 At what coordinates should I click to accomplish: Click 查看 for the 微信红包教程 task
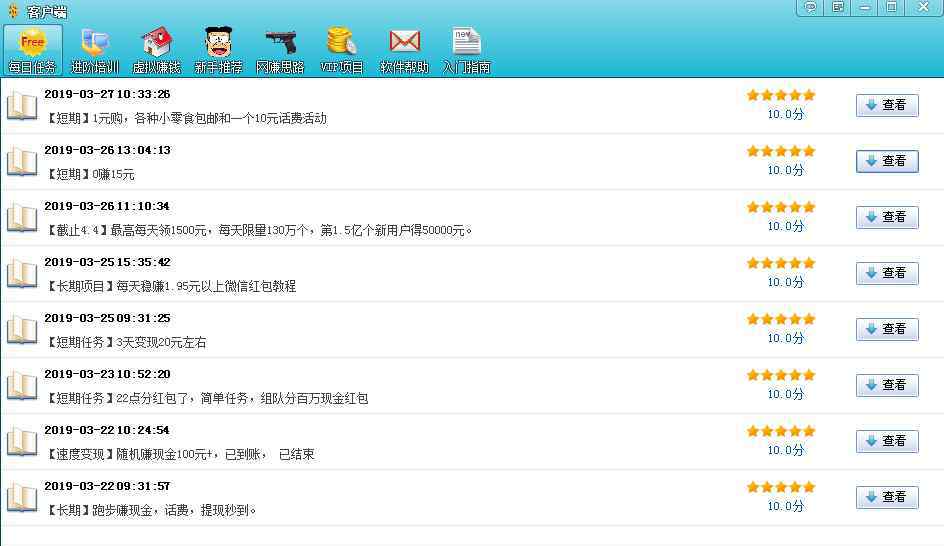pyautogui.click(x=887, y=273)
